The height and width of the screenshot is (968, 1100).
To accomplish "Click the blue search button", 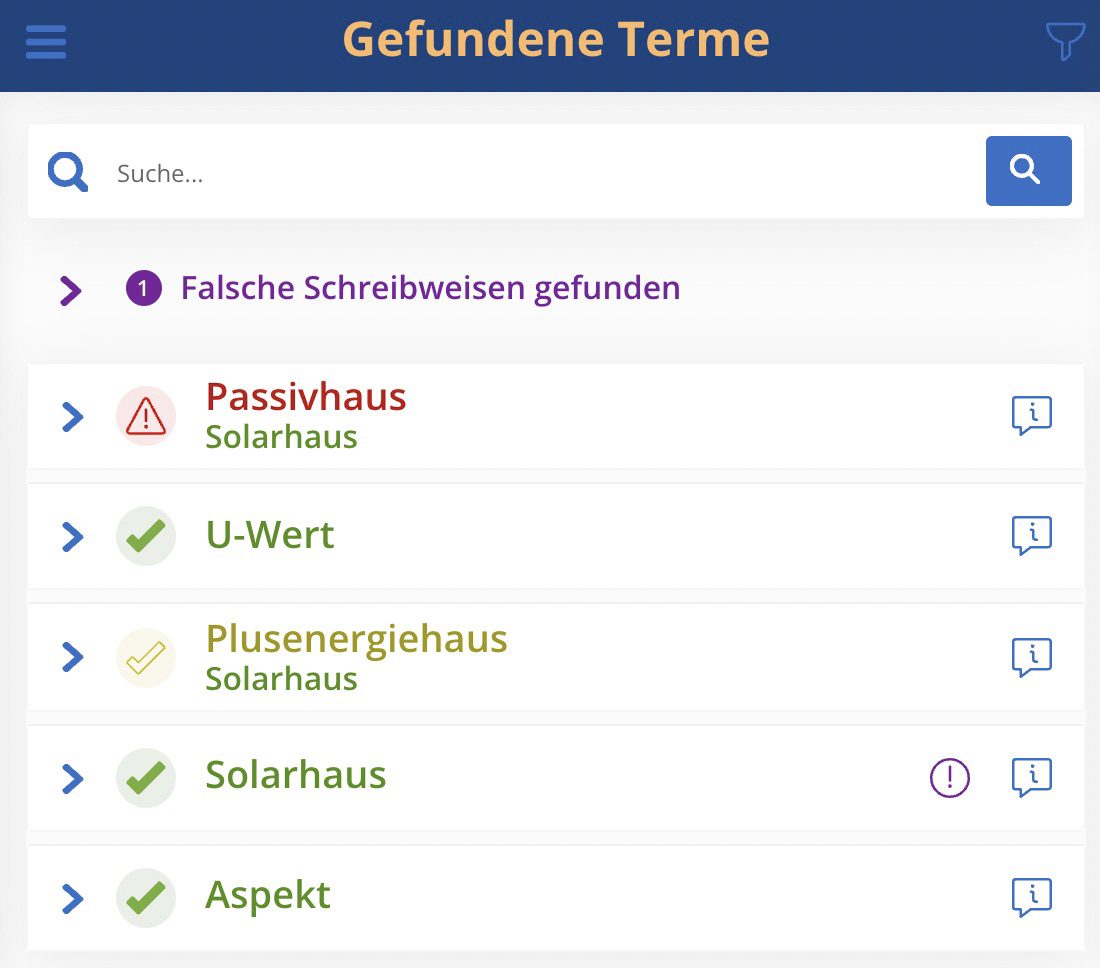I will tap(1028, 170).
